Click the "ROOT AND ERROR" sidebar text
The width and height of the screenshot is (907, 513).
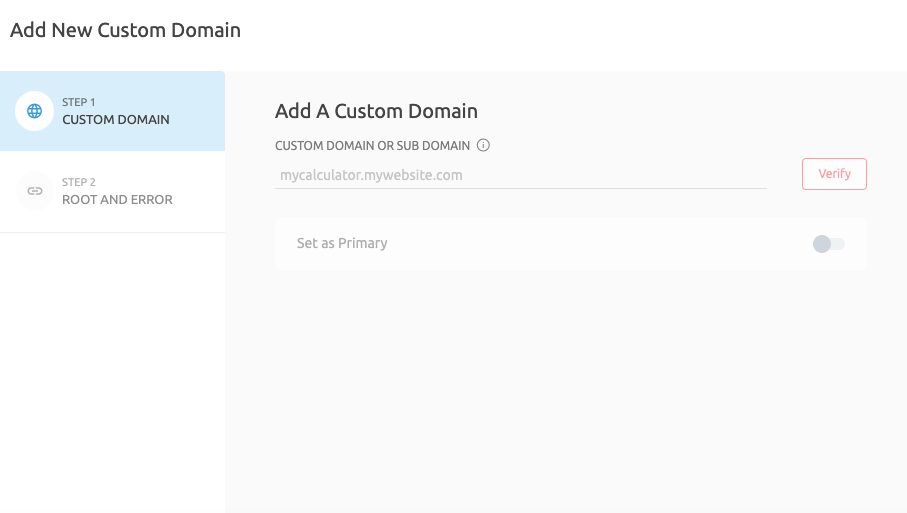coord(117,200)
